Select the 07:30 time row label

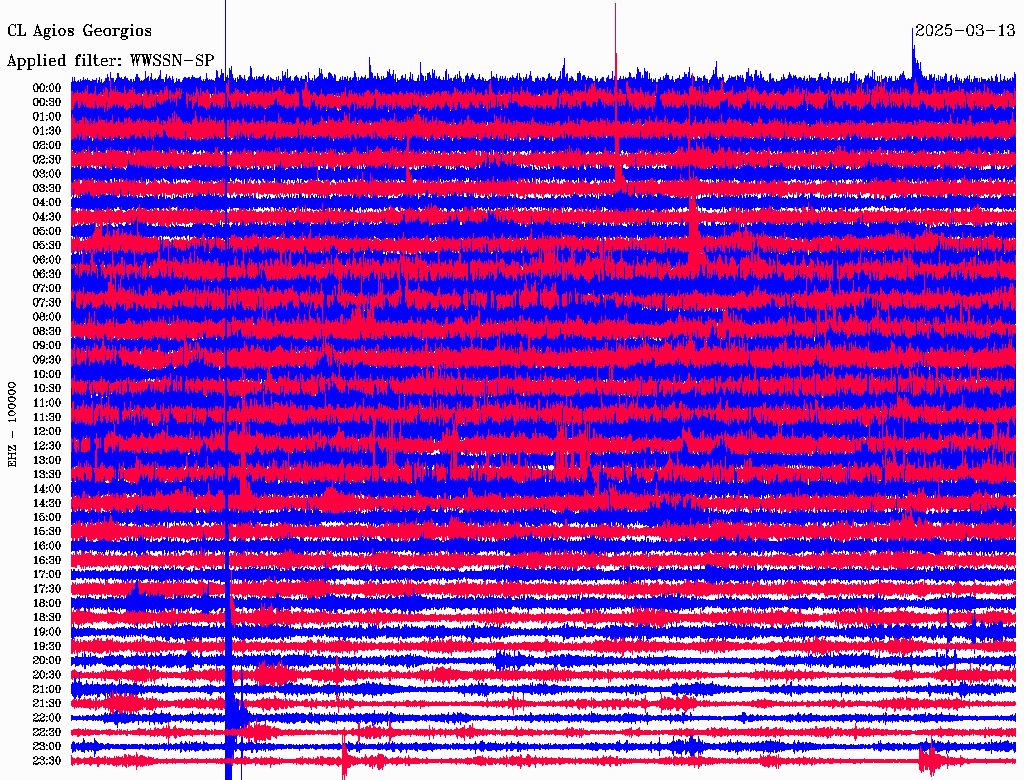pos(47,303)
